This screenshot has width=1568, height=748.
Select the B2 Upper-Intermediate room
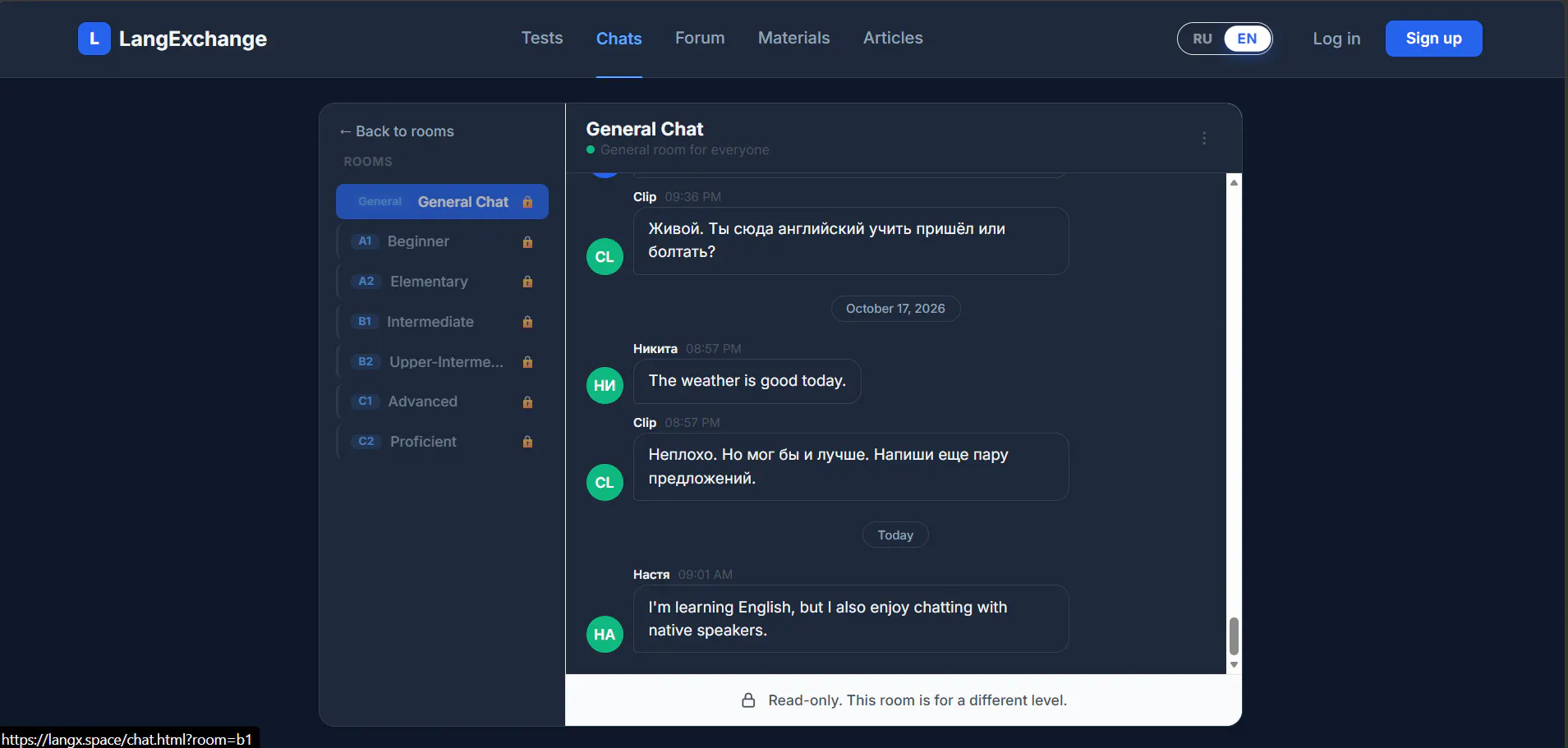coord(442,362)
